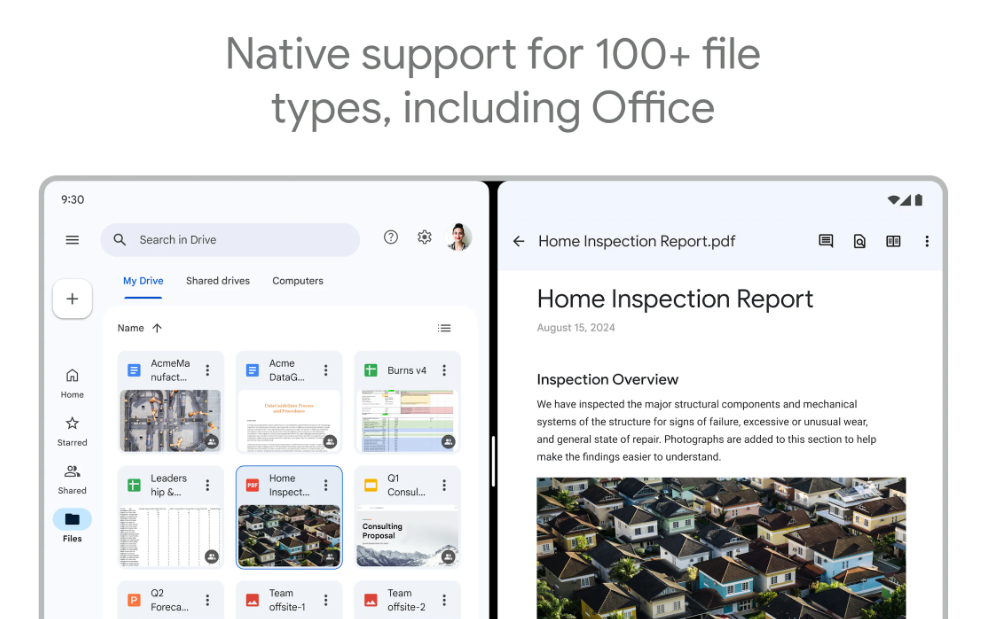Open Shared in sidebar
Image resolution: width=984 pixels, height=619 pixels.
(72, 480)
